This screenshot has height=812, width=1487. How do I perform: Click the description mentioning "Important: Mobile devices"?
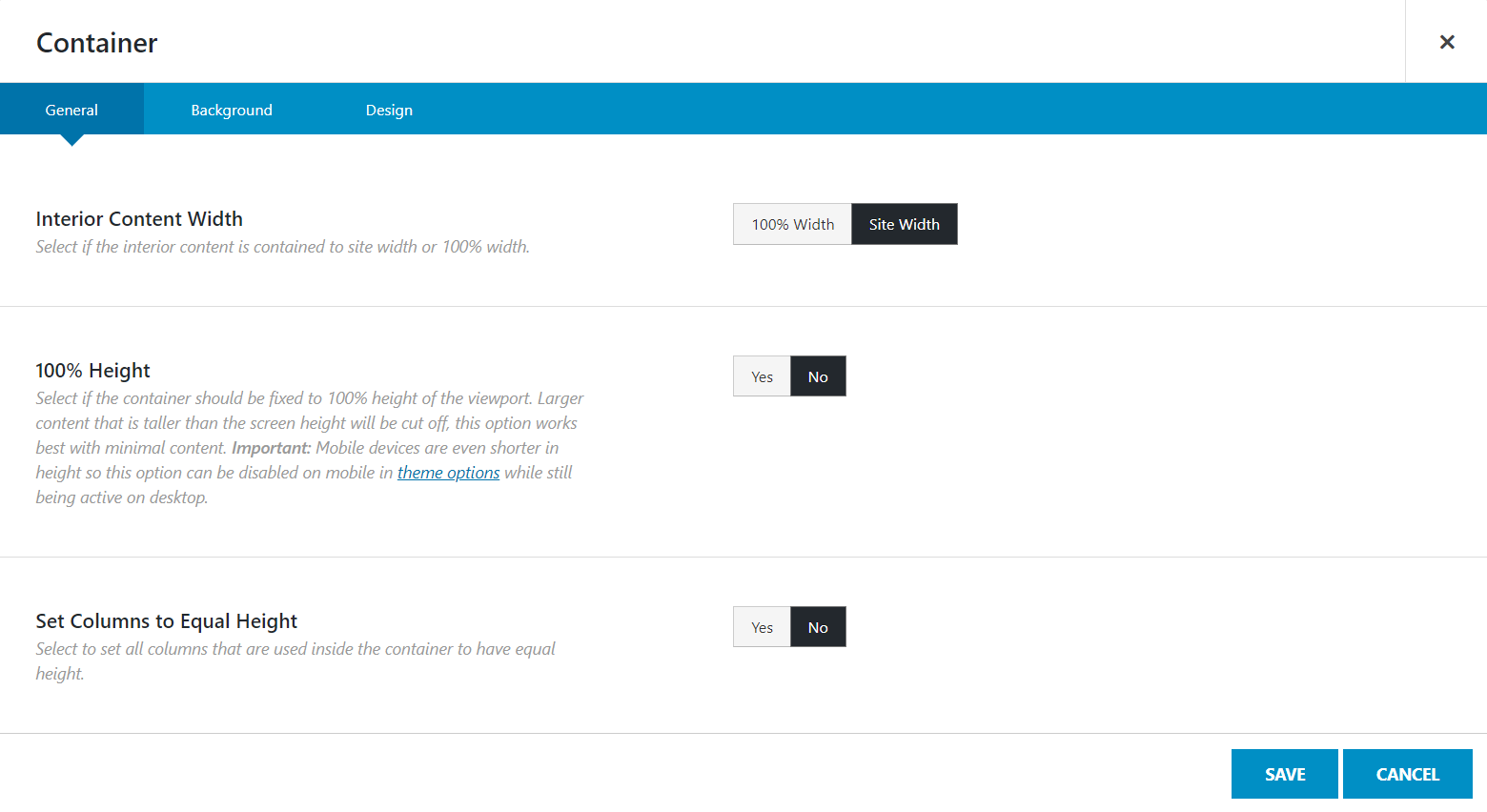pyautogui.click(x=310, y=448)
